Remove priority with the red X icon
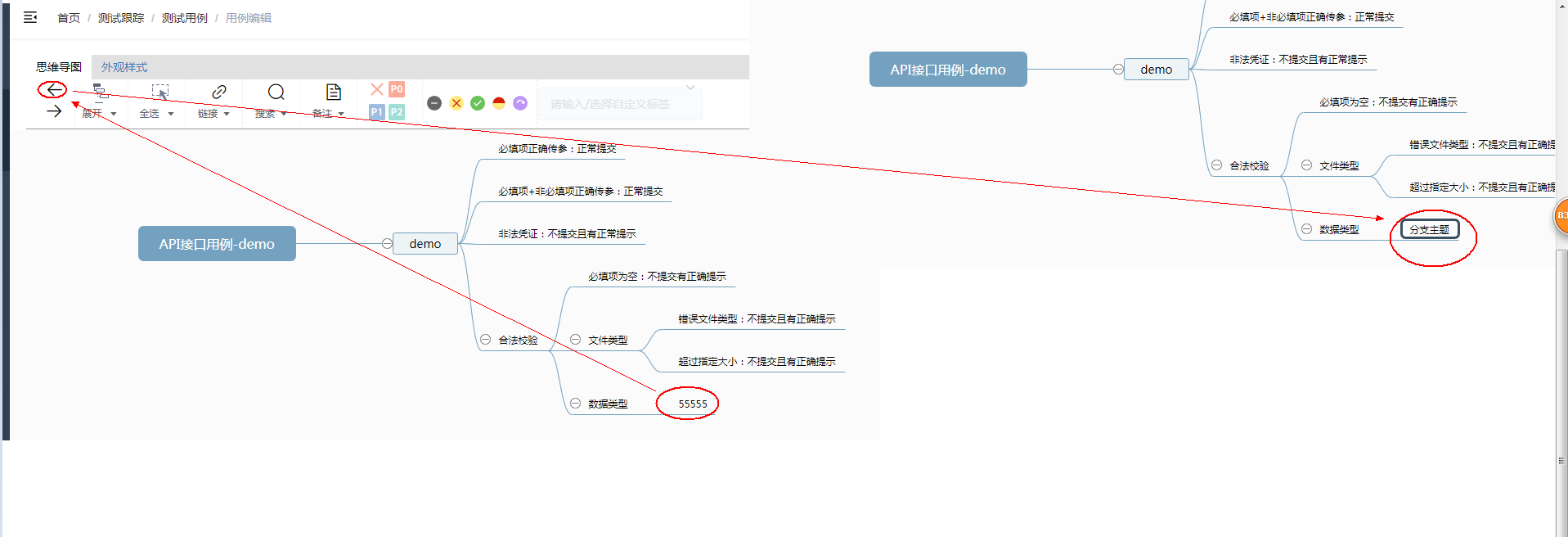Image resolution: width=1568 pixels, height=537 pixels. [x=377, y=89]
